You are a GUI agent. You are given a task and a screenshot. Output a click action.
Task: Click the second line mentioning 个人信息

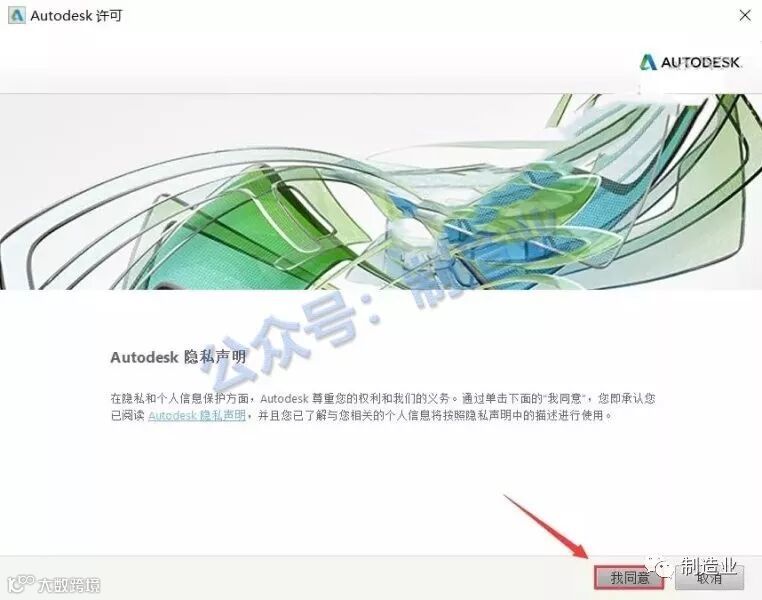tap(361, 415)
